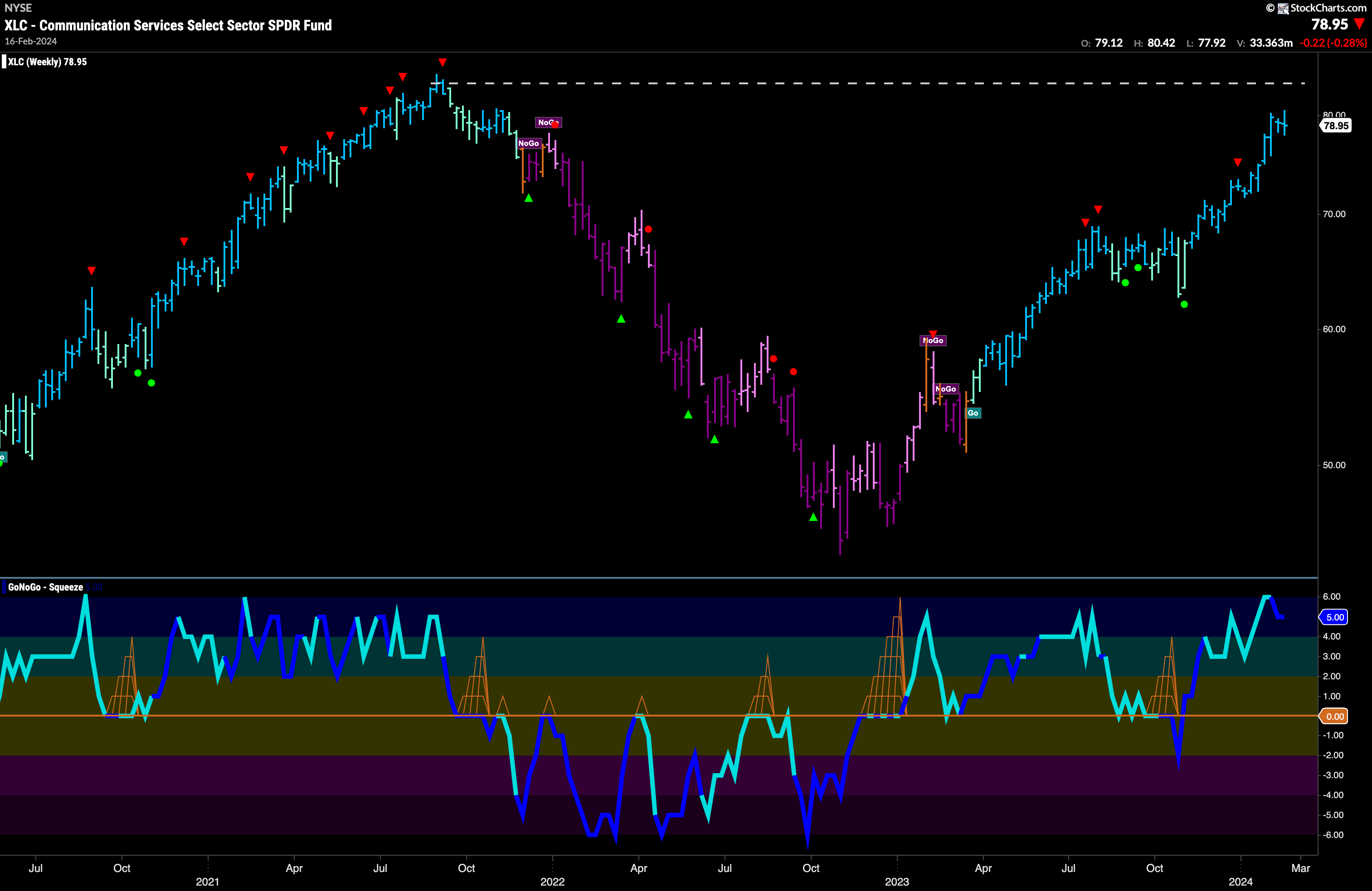Image resolution: width=1372 pixels, height=891 pixels.
Task: Click the XLC Communication Services fund title
Action: tap(168, 25)
